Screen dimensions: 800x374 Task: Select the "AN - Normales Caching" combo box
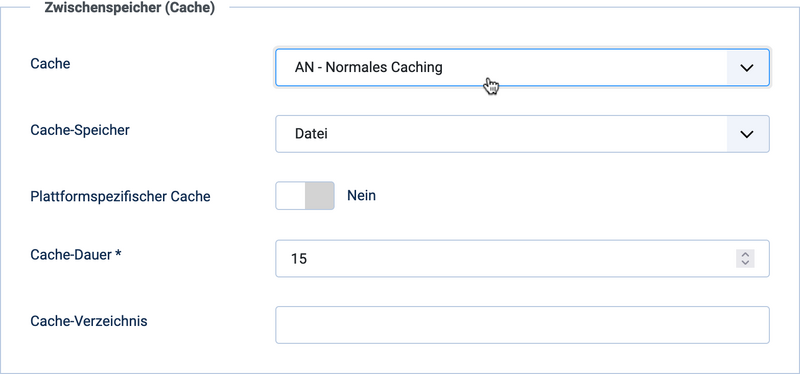(522, 67)
